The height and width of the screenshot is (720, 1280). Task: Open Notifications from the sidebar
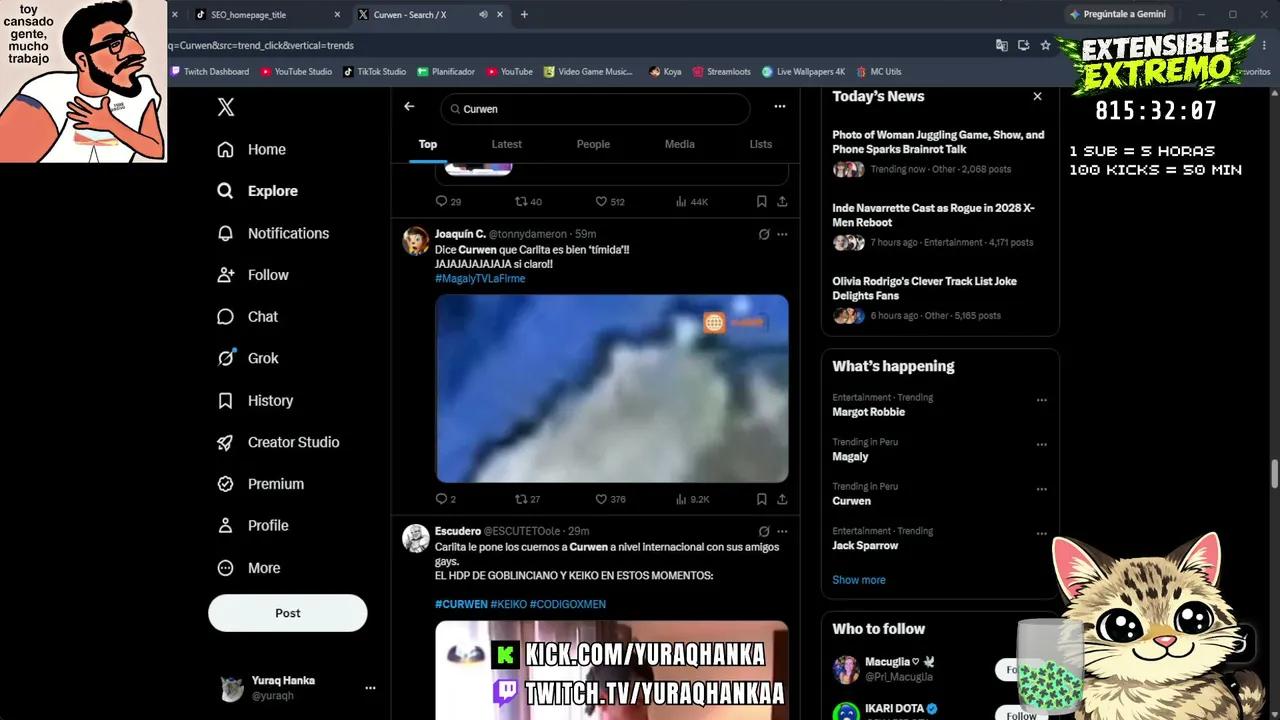(274, 233)
